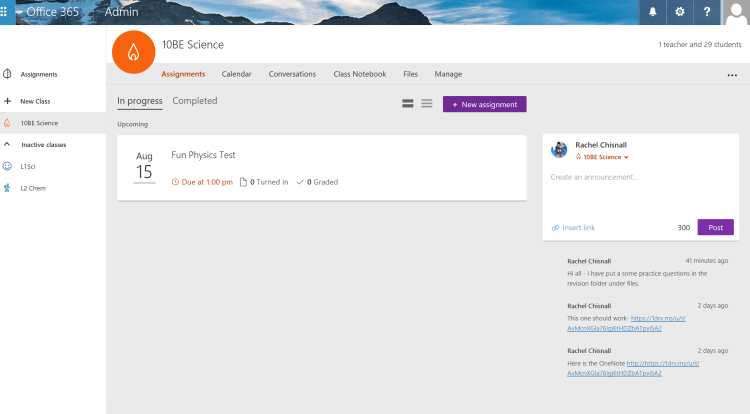Open the Office 365 app launcher grid
Screen dimensions: 750x414
[8, 12]
